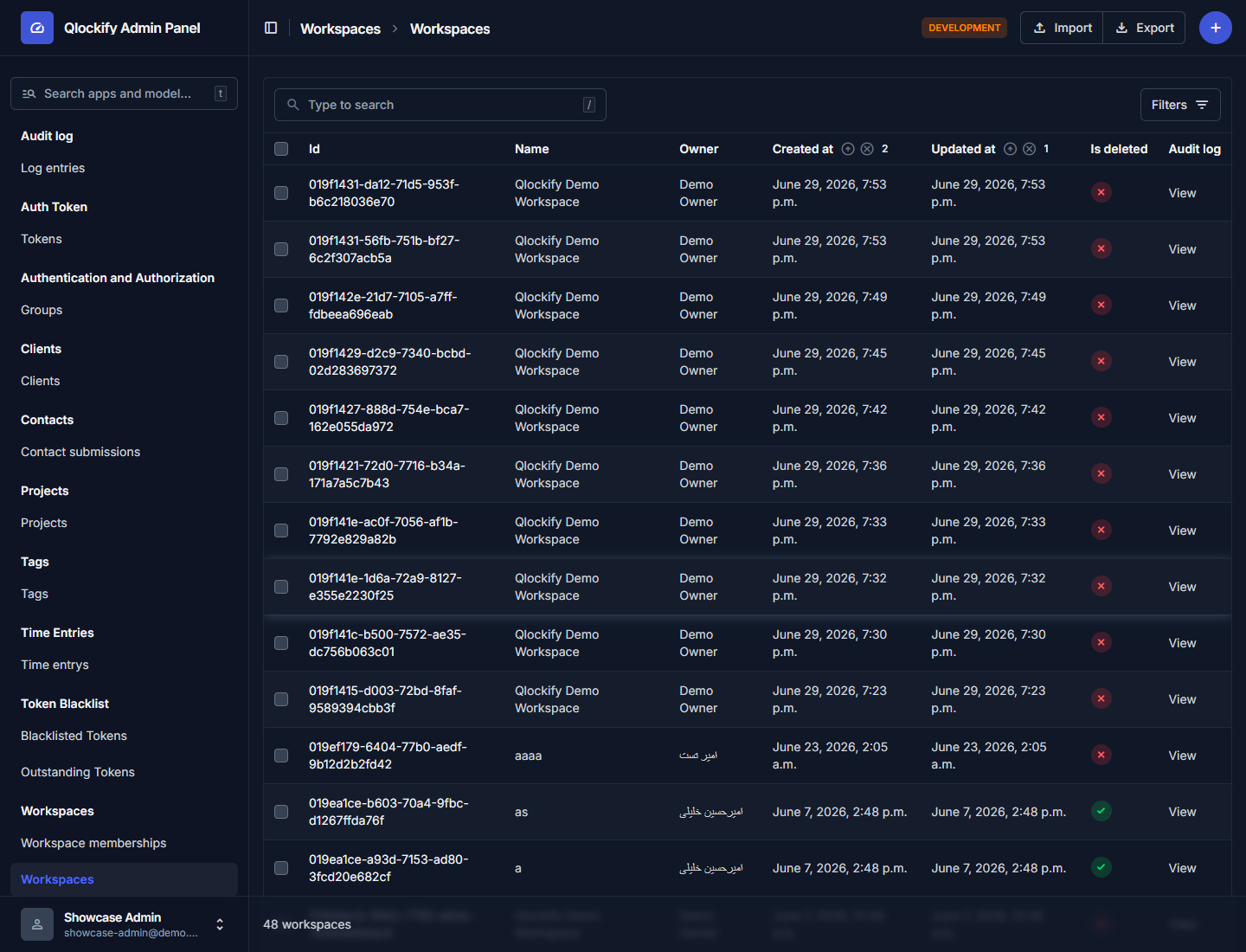Sort by the Name column header
This screenshot has height=952, width=1246.
(x=531, y=149)
